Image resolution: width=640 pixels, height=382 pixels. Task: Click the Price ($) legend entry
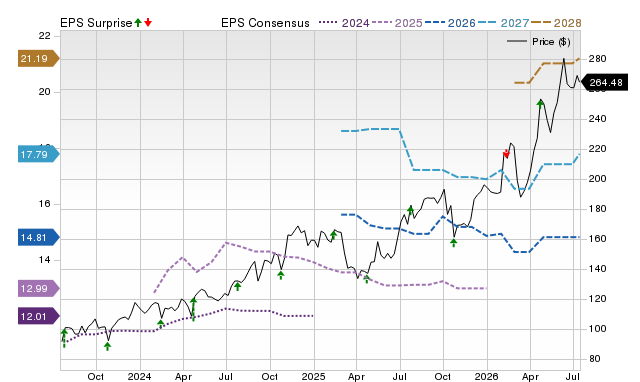pos(539,42)
